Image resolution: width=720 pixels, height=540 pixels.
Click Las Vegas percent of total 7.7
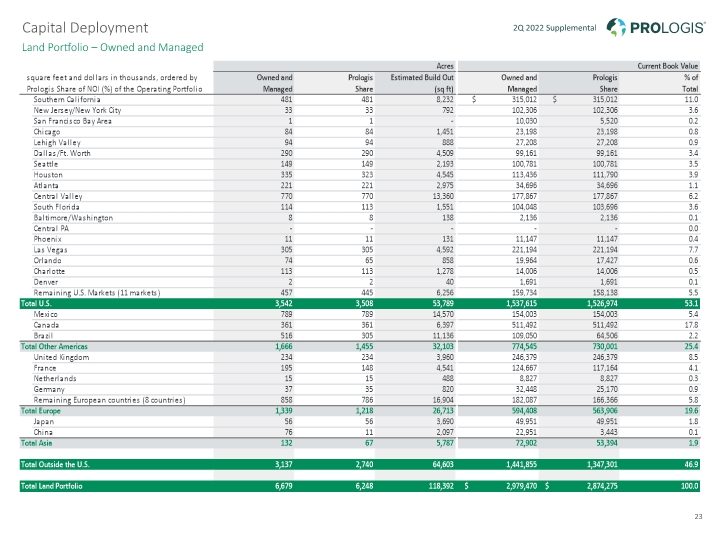(x=693, y=250)
